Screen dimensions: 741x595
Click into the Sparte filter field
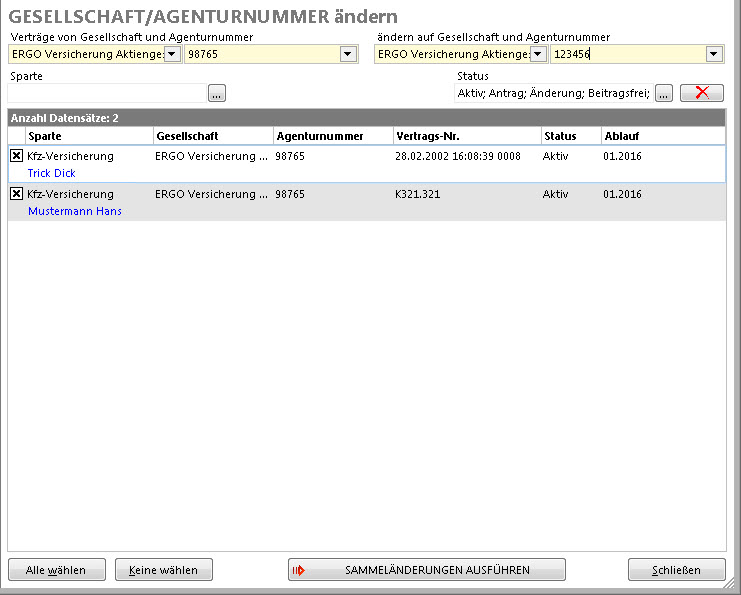[x=107, y=93]
